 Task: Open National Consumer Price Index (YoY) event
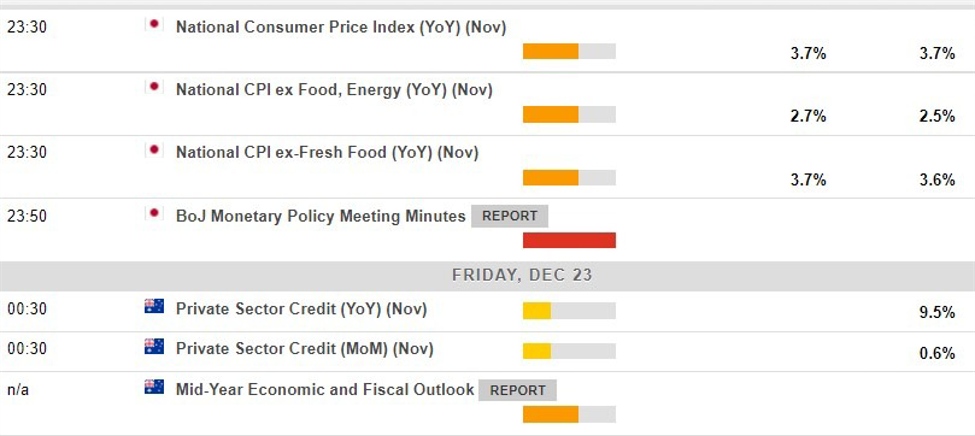338,27
